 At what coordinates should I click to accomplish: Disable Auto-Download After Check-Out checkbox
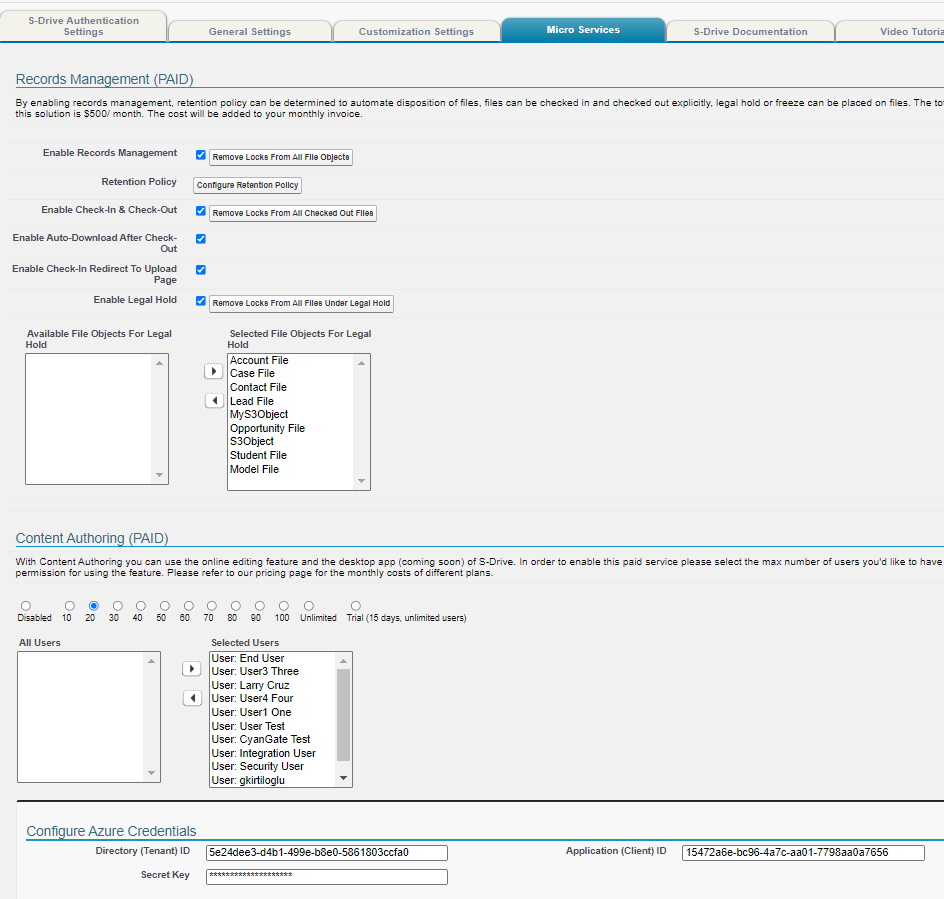(201, 239)
